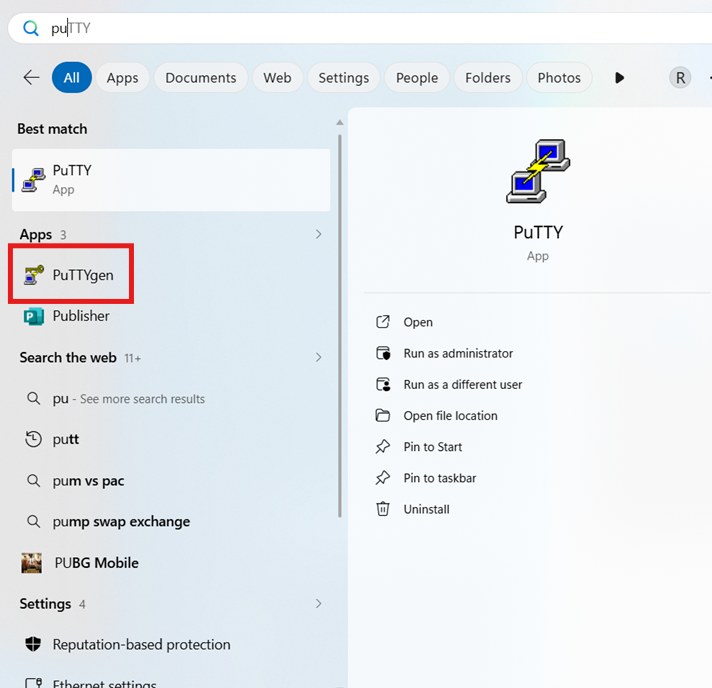Viewport: 712px width, 688px height.
Task: Open the PuTTY best match result
Action: [x=171, y=180]
